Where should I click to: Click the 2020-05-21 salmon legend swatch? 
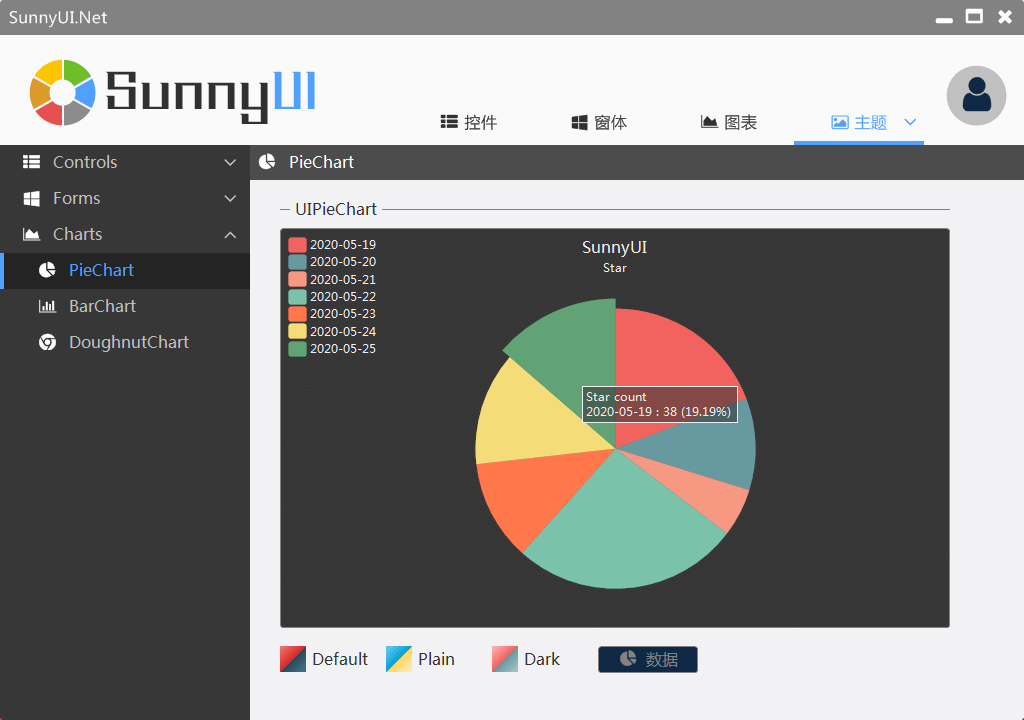297,279
